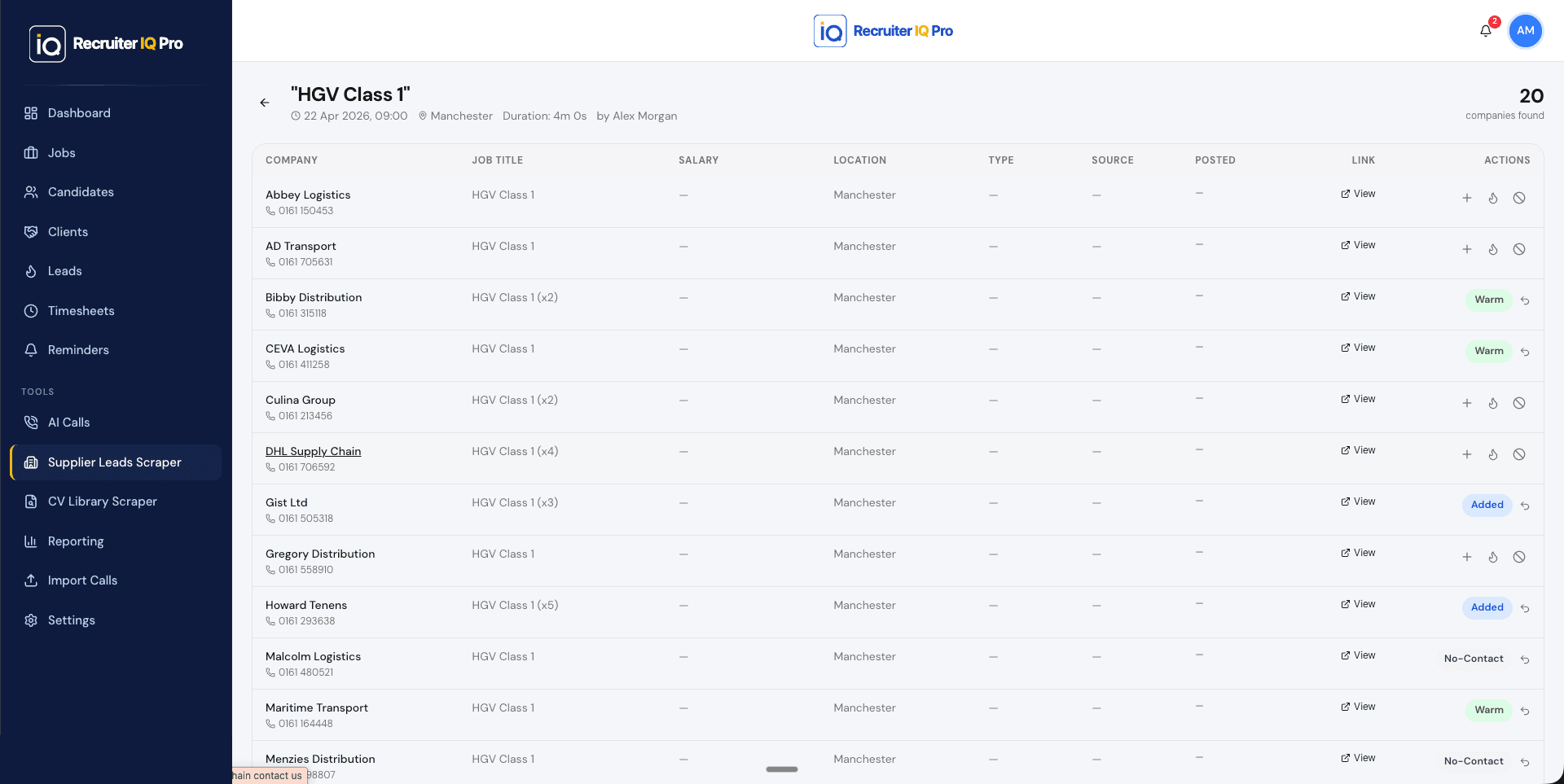This screenshot has width=1564, height=784.
Task: Click the Recruiter IQ Pro sidebar logo
Action: pos(106,44)
